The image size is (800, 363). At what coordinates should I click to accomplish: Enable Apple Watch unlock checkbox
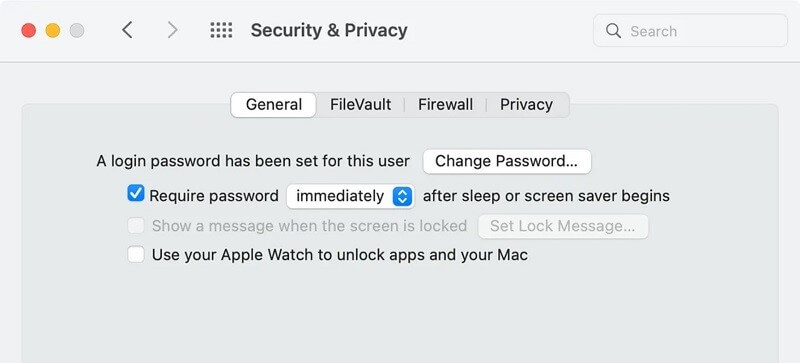click(136, 254)
